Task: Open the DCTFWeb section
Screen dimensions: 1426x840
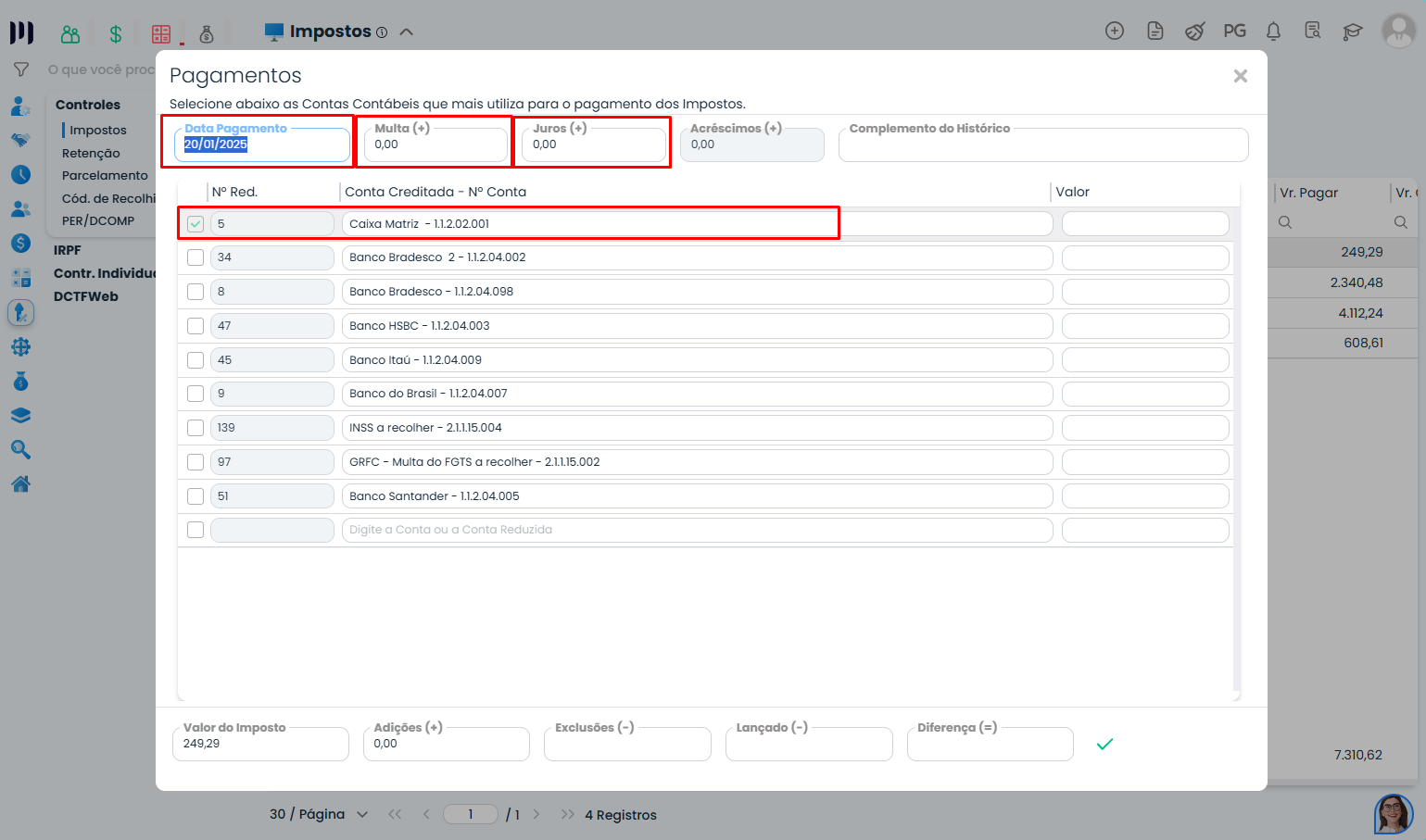Action: click(x=86, y=296)
